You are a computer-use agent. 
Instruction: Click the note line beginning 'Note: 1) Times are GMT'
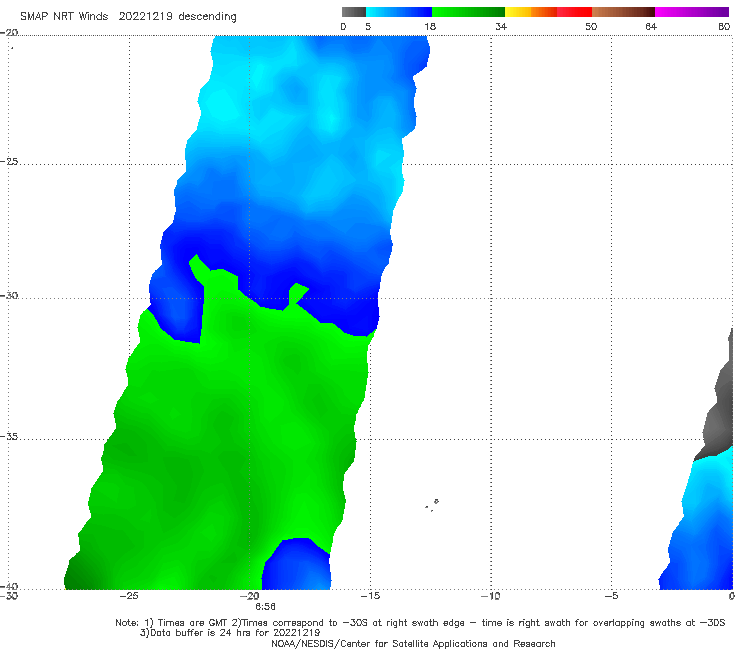[x=420, y=623]
